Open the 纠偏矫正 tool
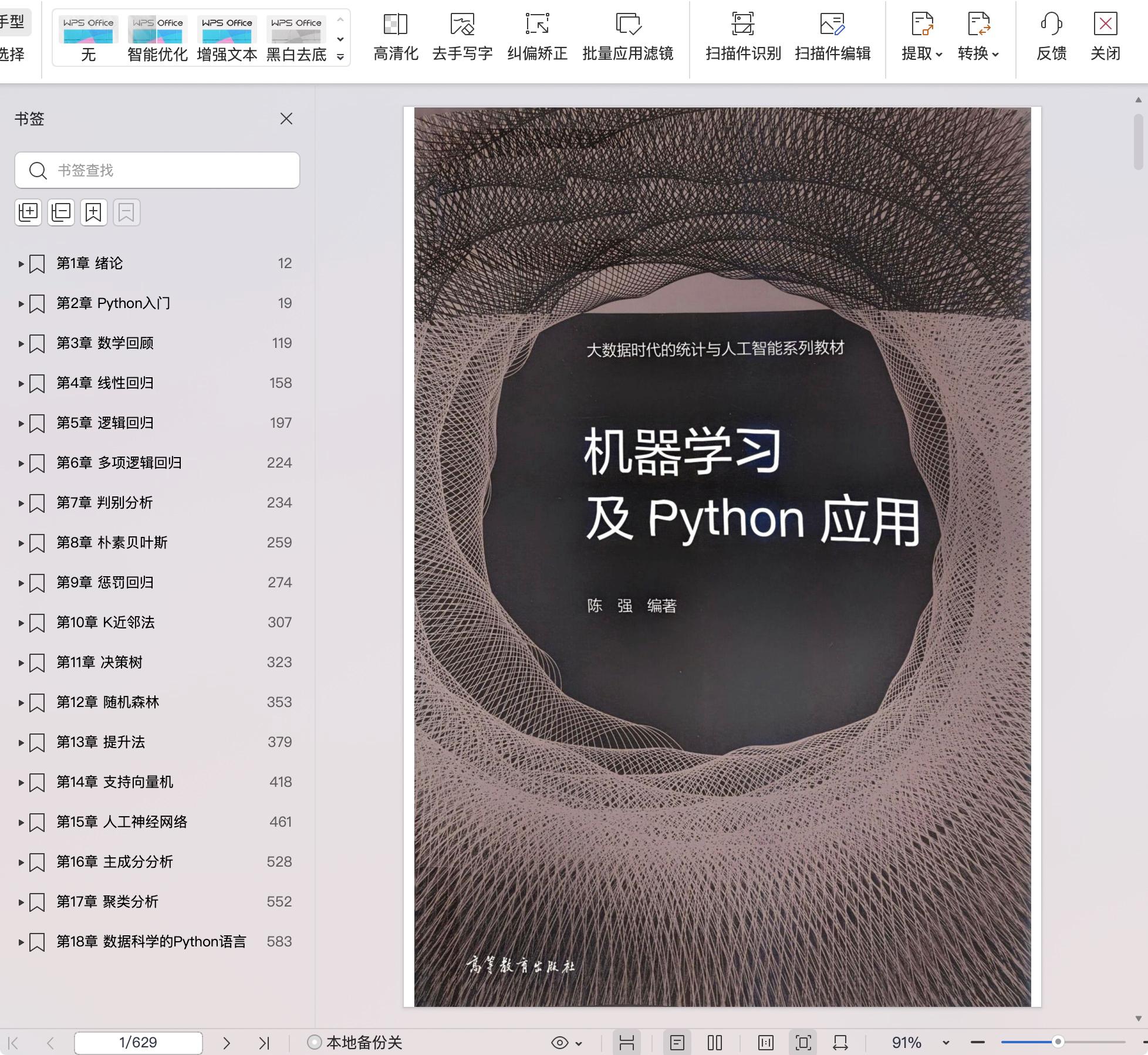Screen dimensions: 1148x1055 [x=537, y=38]
